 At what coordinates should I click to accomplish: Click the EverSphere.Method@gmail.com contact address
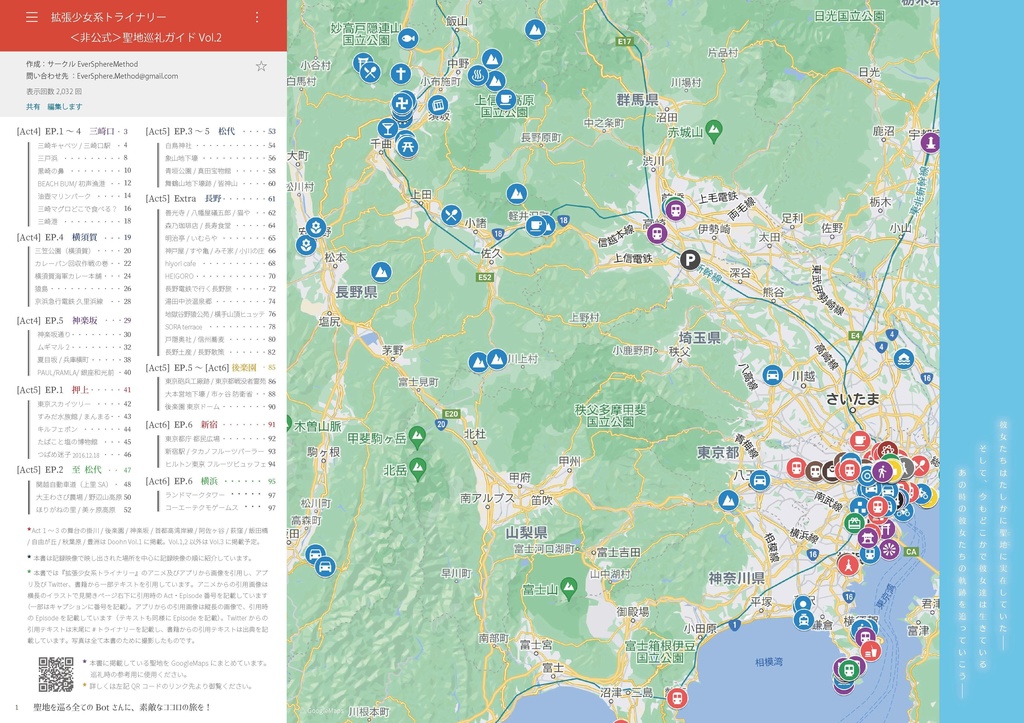pos(127,76)
